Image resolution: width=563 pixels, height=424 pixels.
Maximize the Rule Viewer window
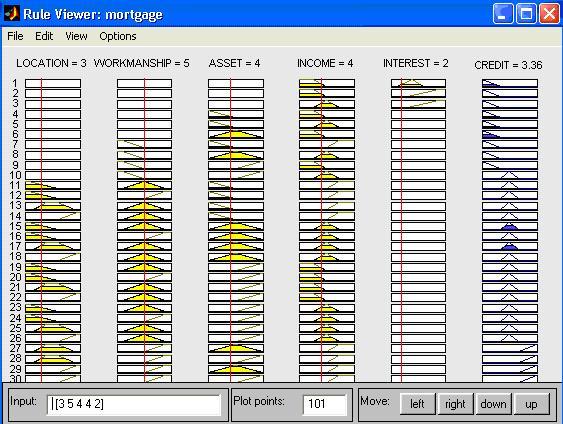(526, 14)
